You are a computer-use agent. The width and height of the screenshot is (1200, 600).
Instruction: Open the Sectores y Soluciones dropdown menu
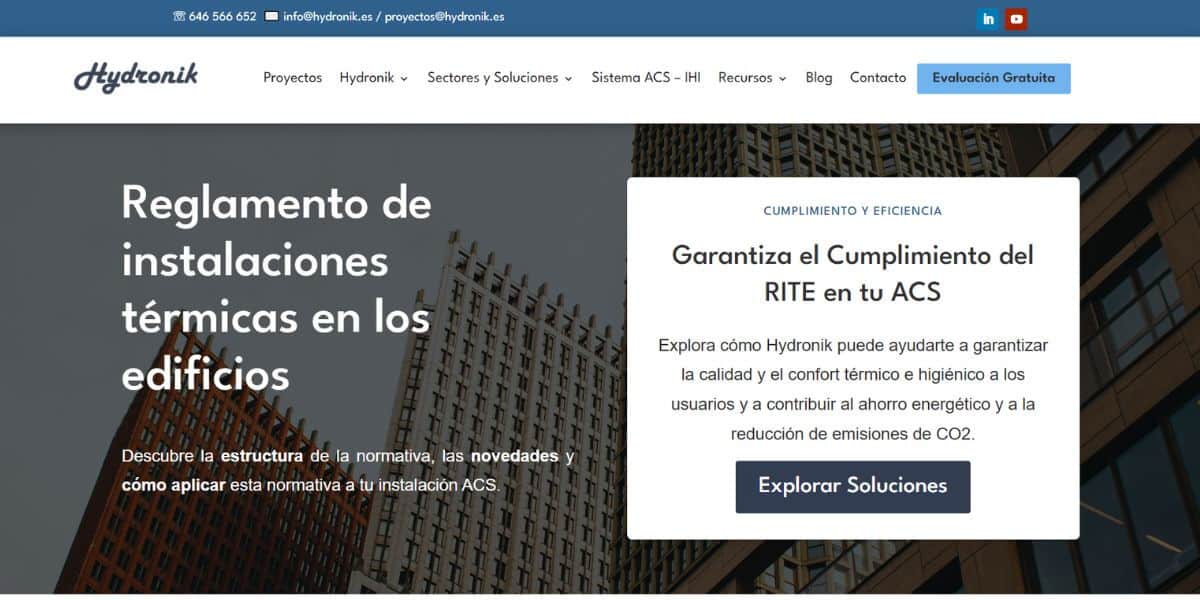(499, 77)
